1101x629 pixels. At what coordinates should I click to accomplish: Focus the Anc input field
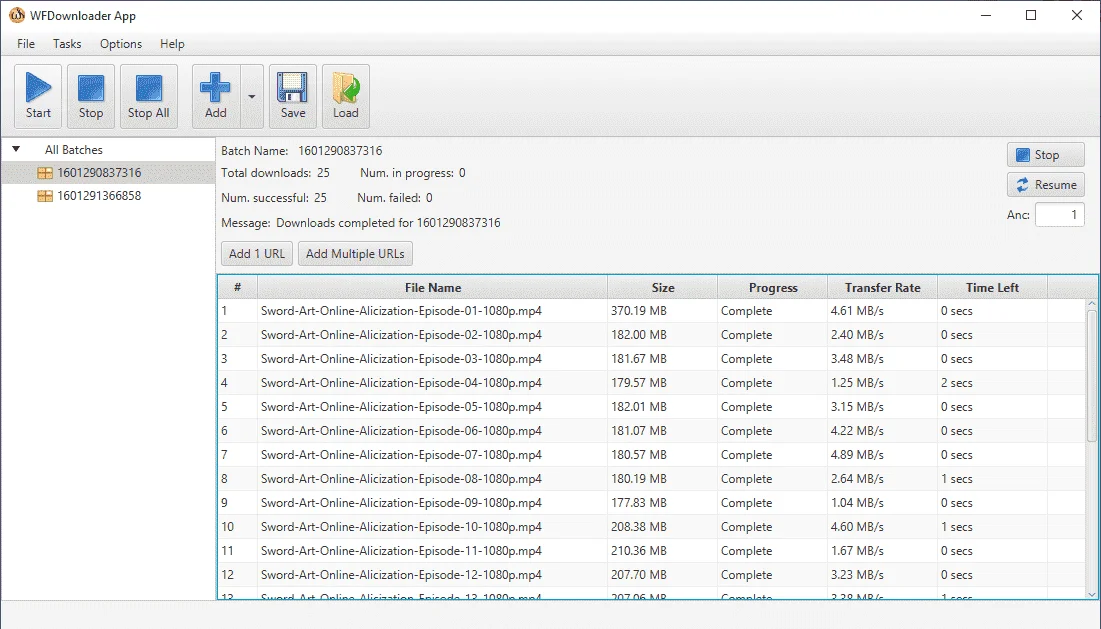(x=1060, y=215)
